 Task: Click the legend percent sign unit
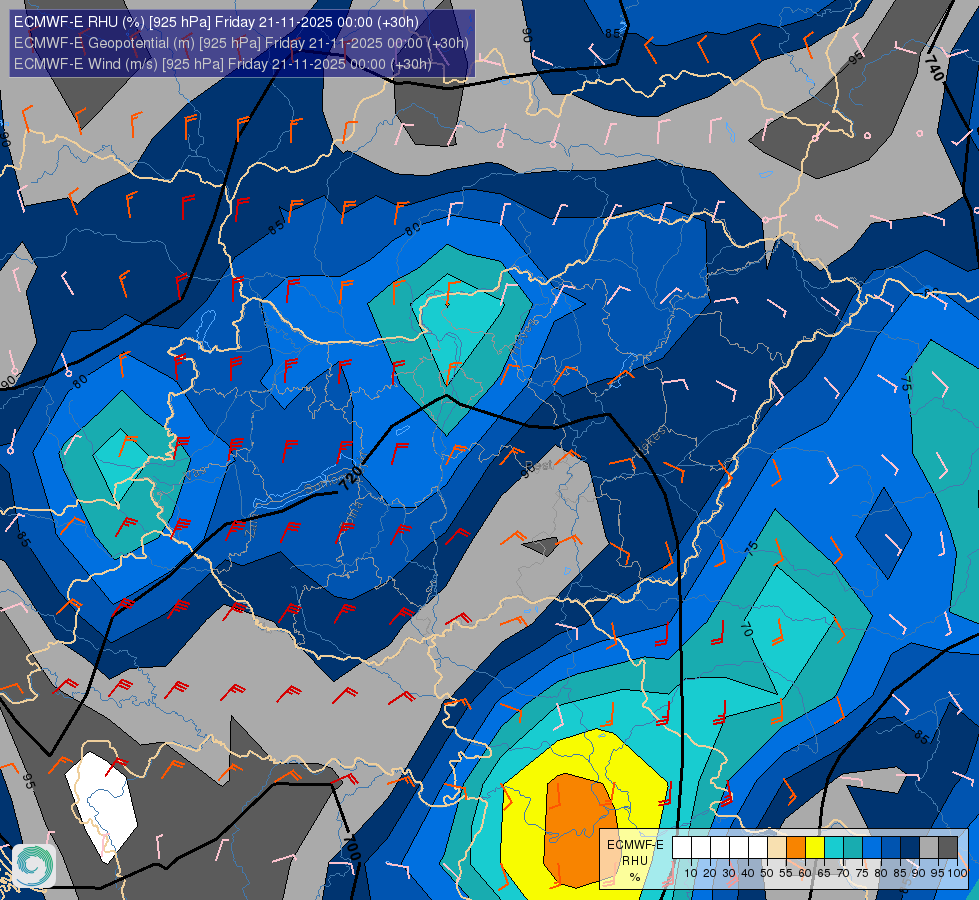[635, 877]
